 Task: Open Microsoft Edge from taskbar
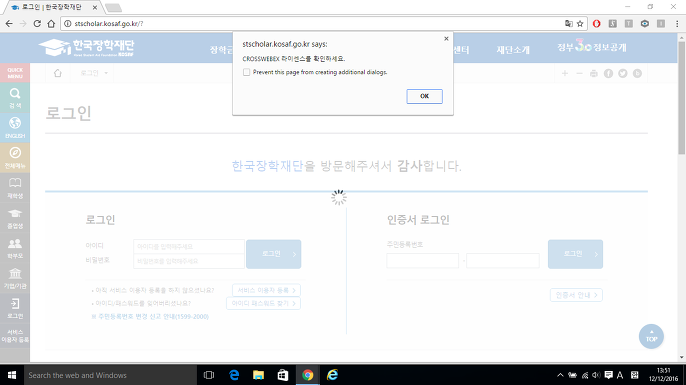[x=234, y=375]
